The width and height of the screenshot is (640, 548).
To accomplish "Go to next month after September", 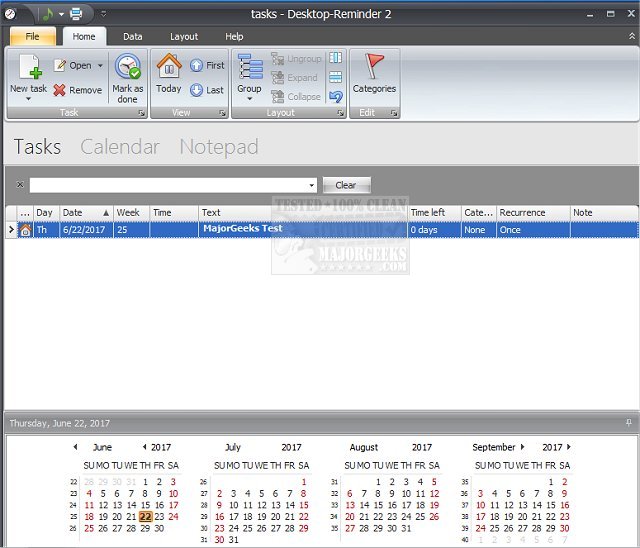I will [522, 447].
